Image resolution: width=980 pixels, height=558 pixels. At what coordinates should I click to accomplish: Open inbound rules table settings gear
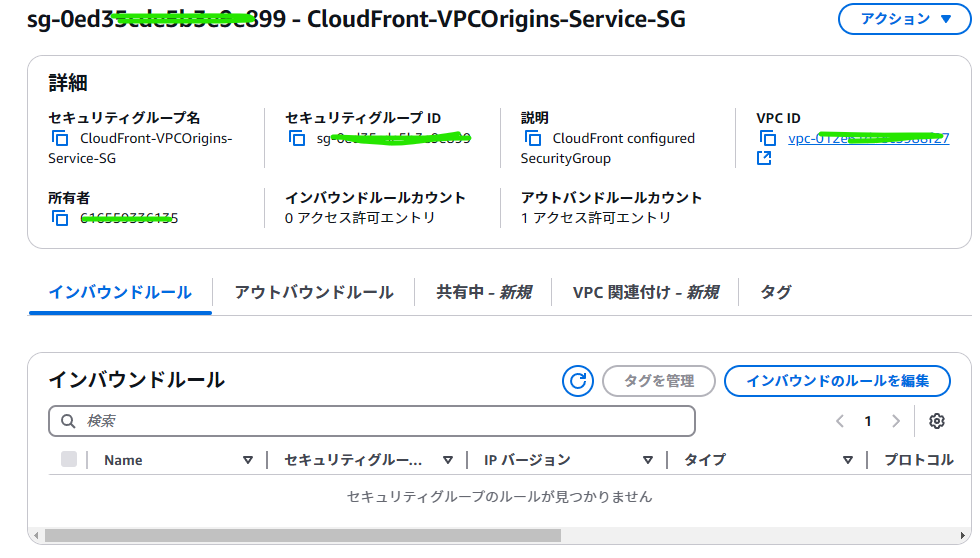[x=936, y=421]
